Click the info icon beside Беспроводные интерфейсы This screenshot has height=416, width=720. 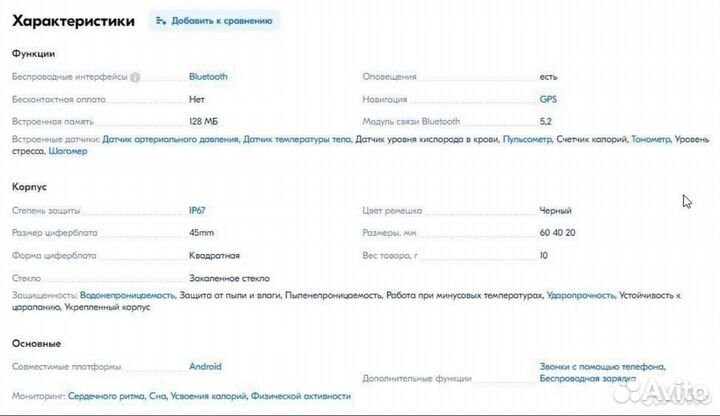tap(135, 77)
